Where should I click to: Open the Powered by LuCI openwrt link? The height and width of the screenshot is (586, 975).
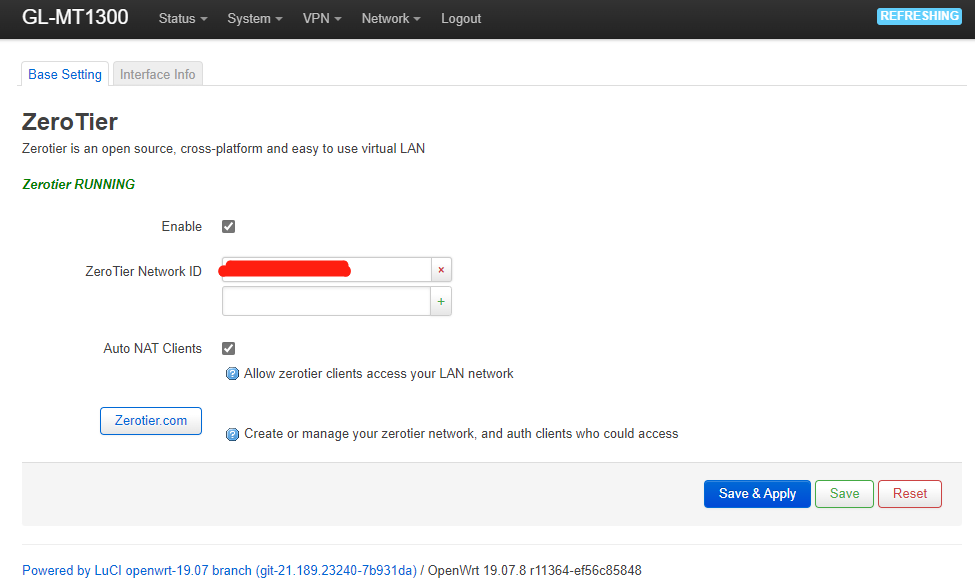click(x=219, y=571)
